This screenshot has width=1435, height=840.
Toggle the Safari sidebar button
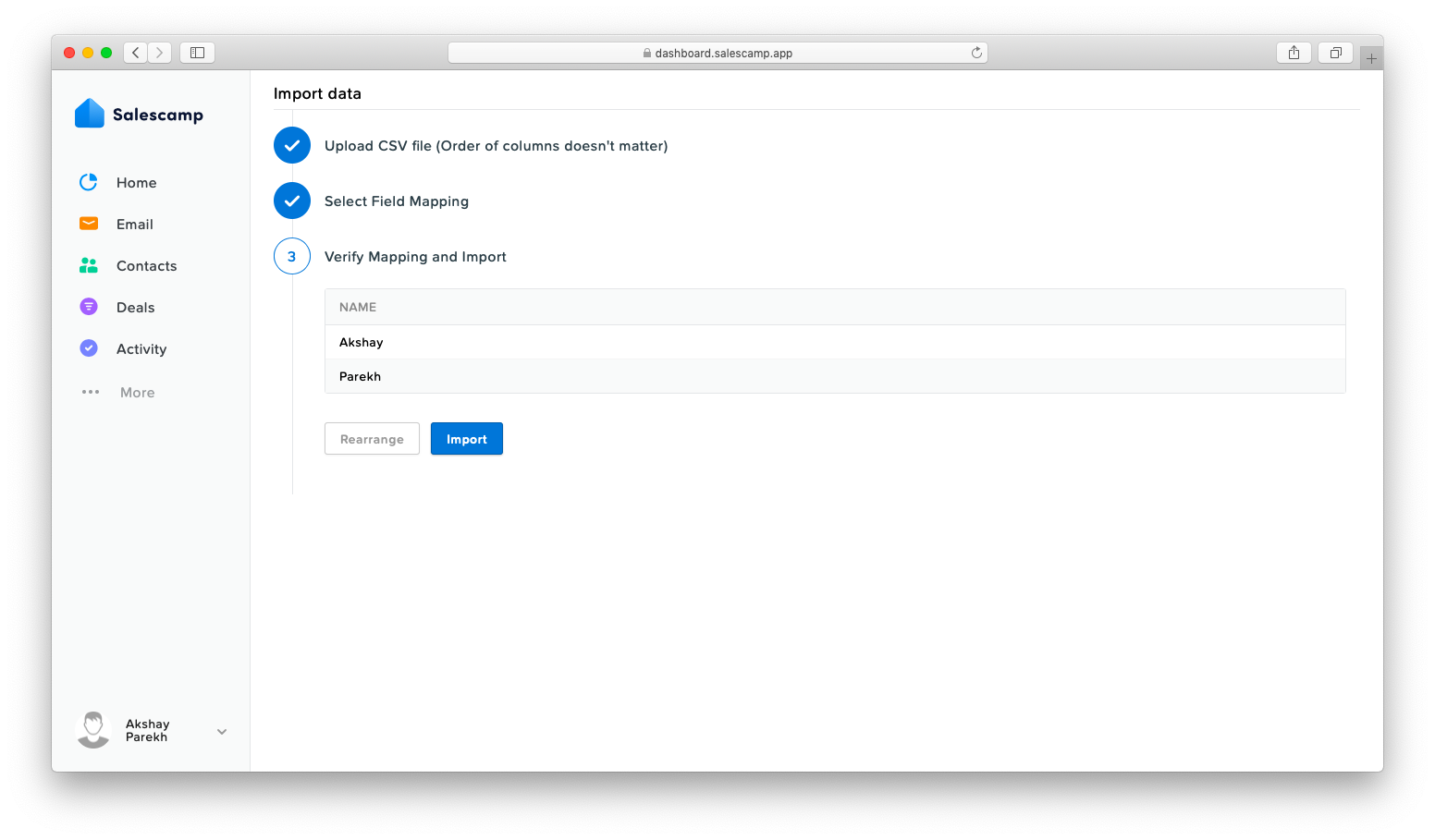click(197, 53)
